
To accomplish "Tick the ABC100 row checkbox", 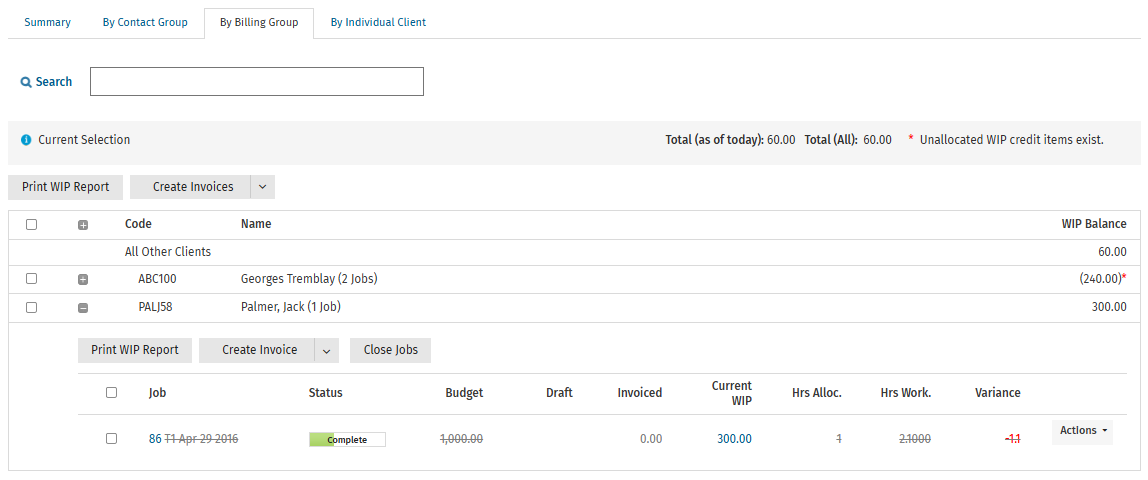I will pyautogui.click(x=31, y=279).
